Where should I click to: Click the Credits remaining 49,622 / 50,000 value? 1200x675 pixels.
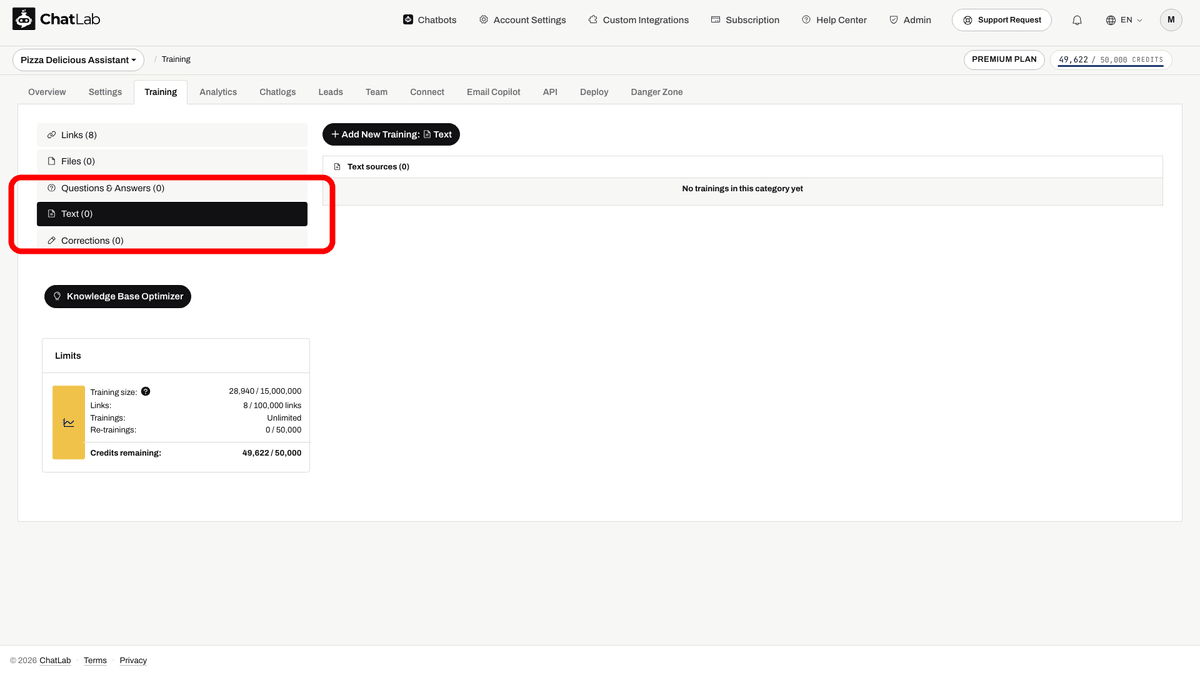(x=271, y=453)
